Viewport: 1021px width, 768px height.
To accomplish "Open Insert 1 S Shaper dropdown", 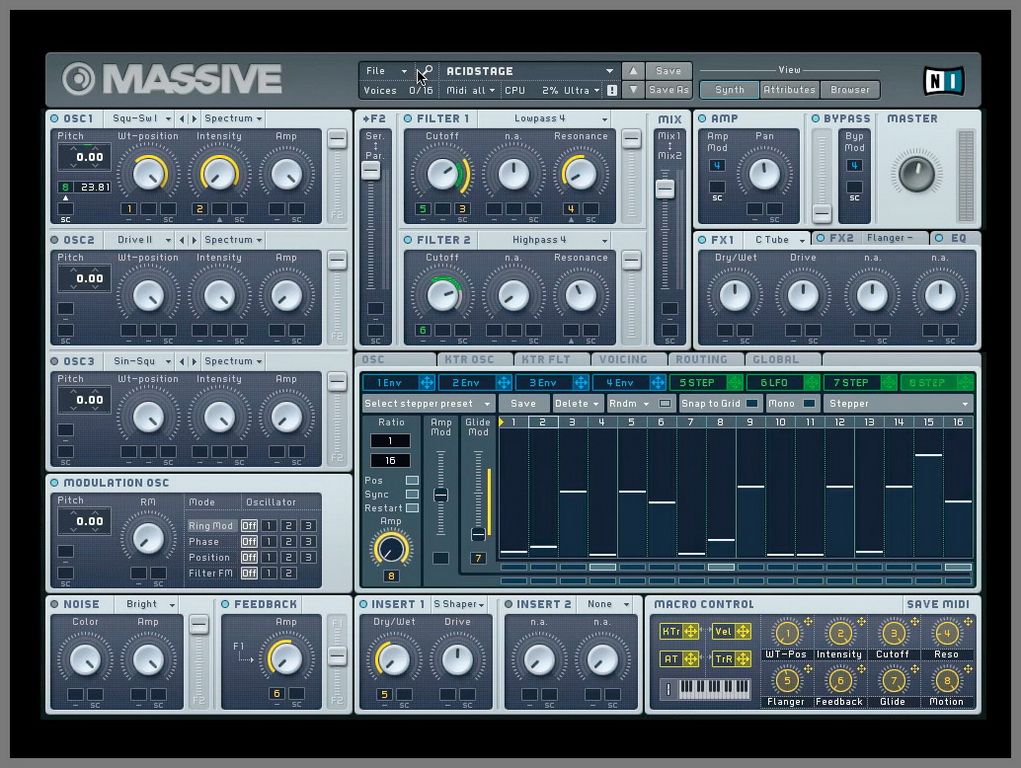I will point(459,604).
